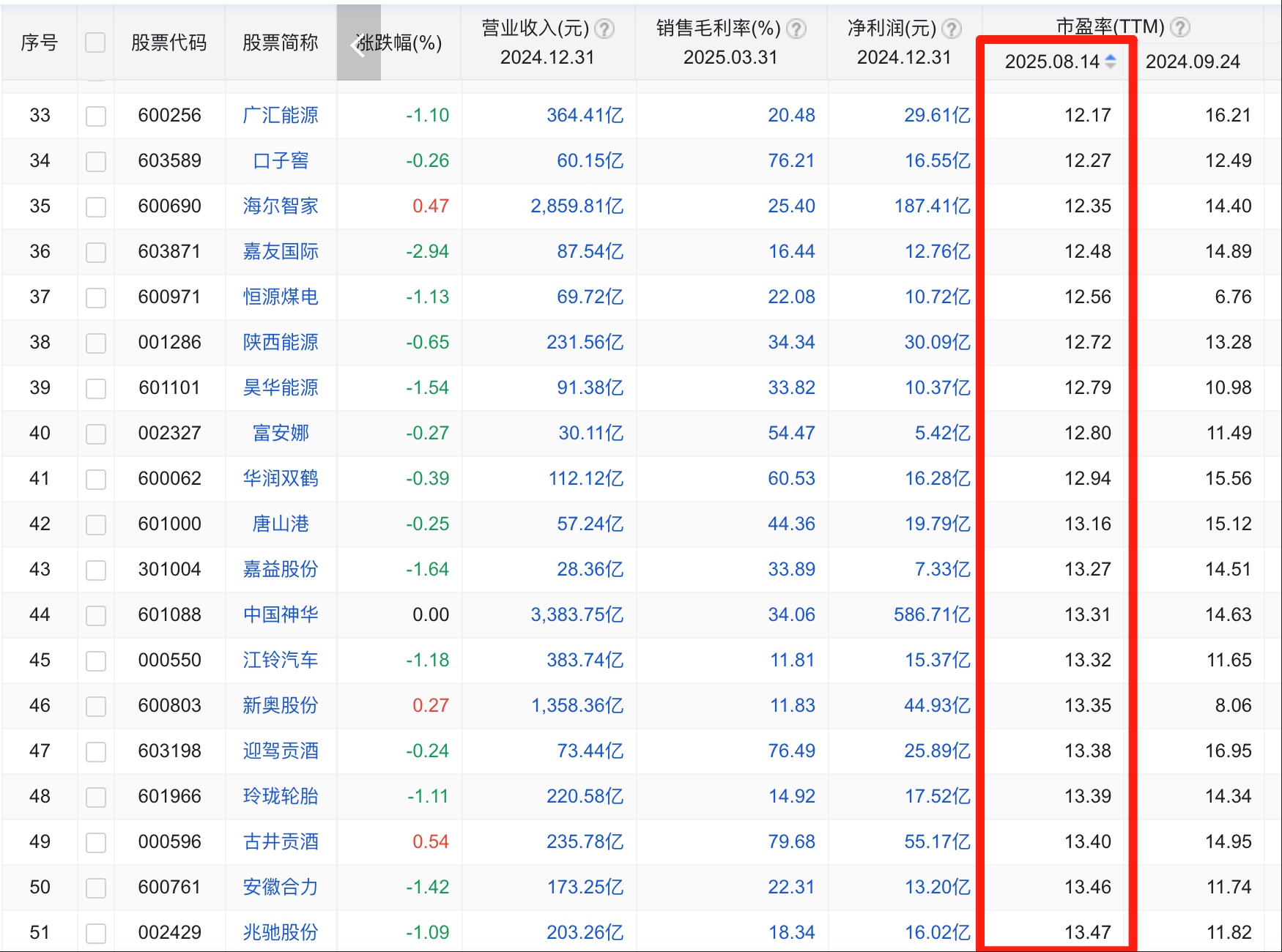
Task: Open the 兆驰股份 stock link
Action: click(x=281, y=932)
